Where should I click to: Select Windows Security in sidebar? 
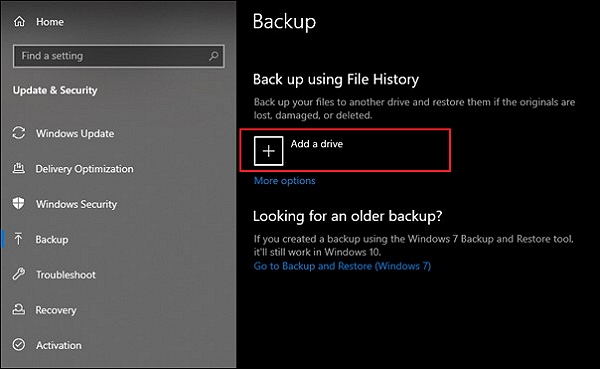[x=76, y=204]
